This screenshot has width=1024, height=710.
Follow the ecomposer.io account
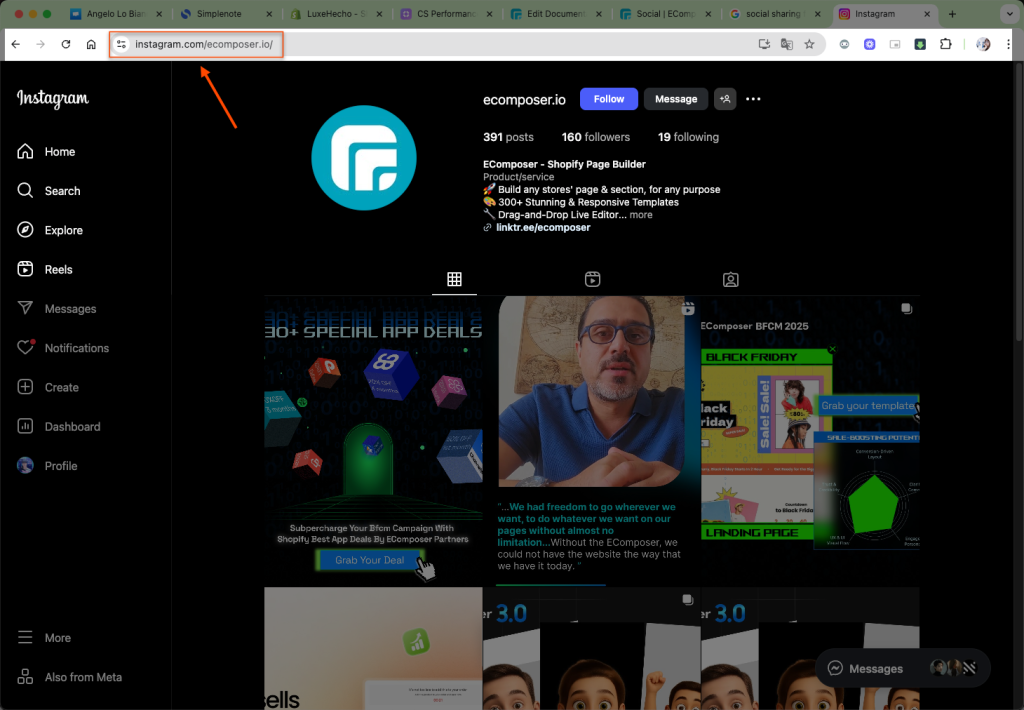point(608,99)
